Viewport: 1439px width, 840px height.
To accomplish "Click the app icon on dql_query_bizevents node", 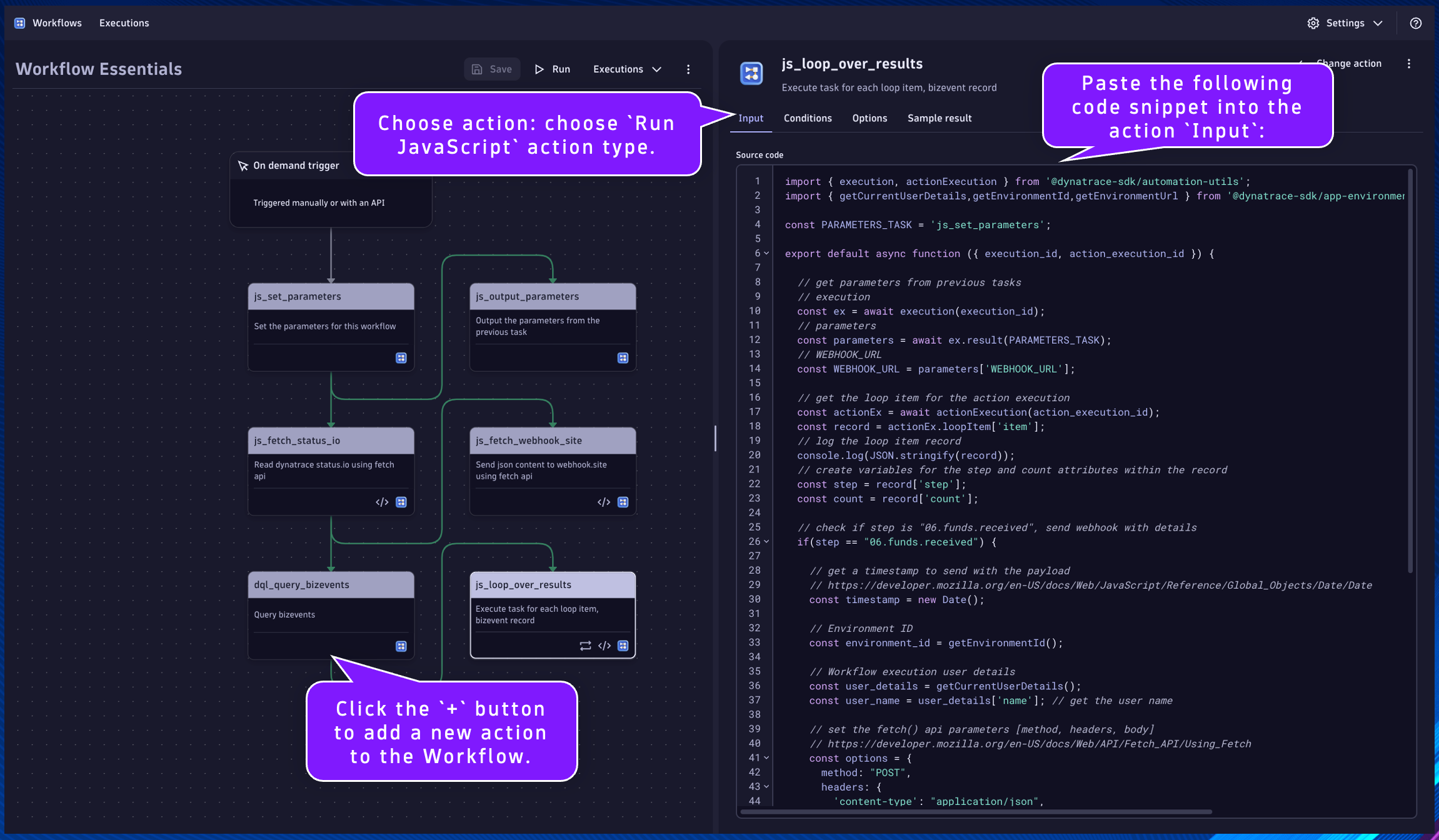I will tap(401, 646).
